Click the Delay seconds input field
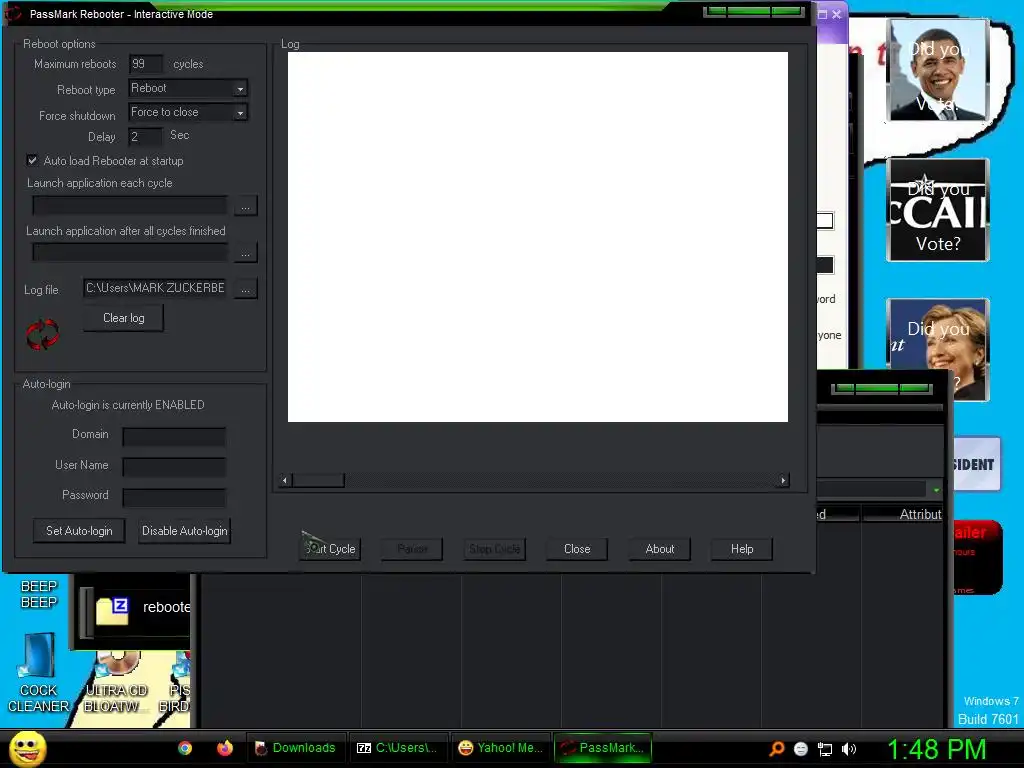 [x=145, y=136]
